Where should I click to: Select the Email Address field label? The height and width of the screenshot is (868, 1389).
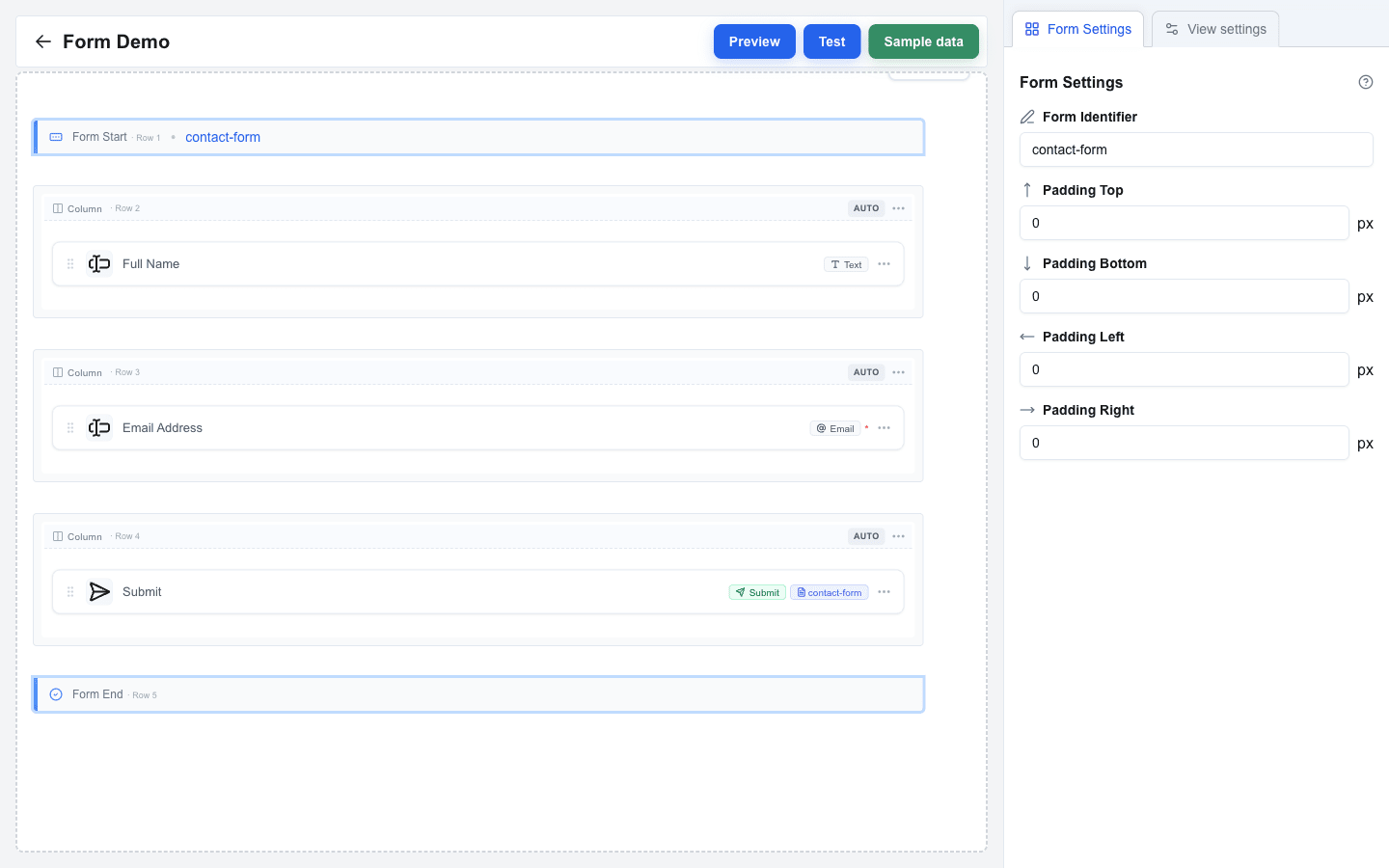tap(162, 428)
